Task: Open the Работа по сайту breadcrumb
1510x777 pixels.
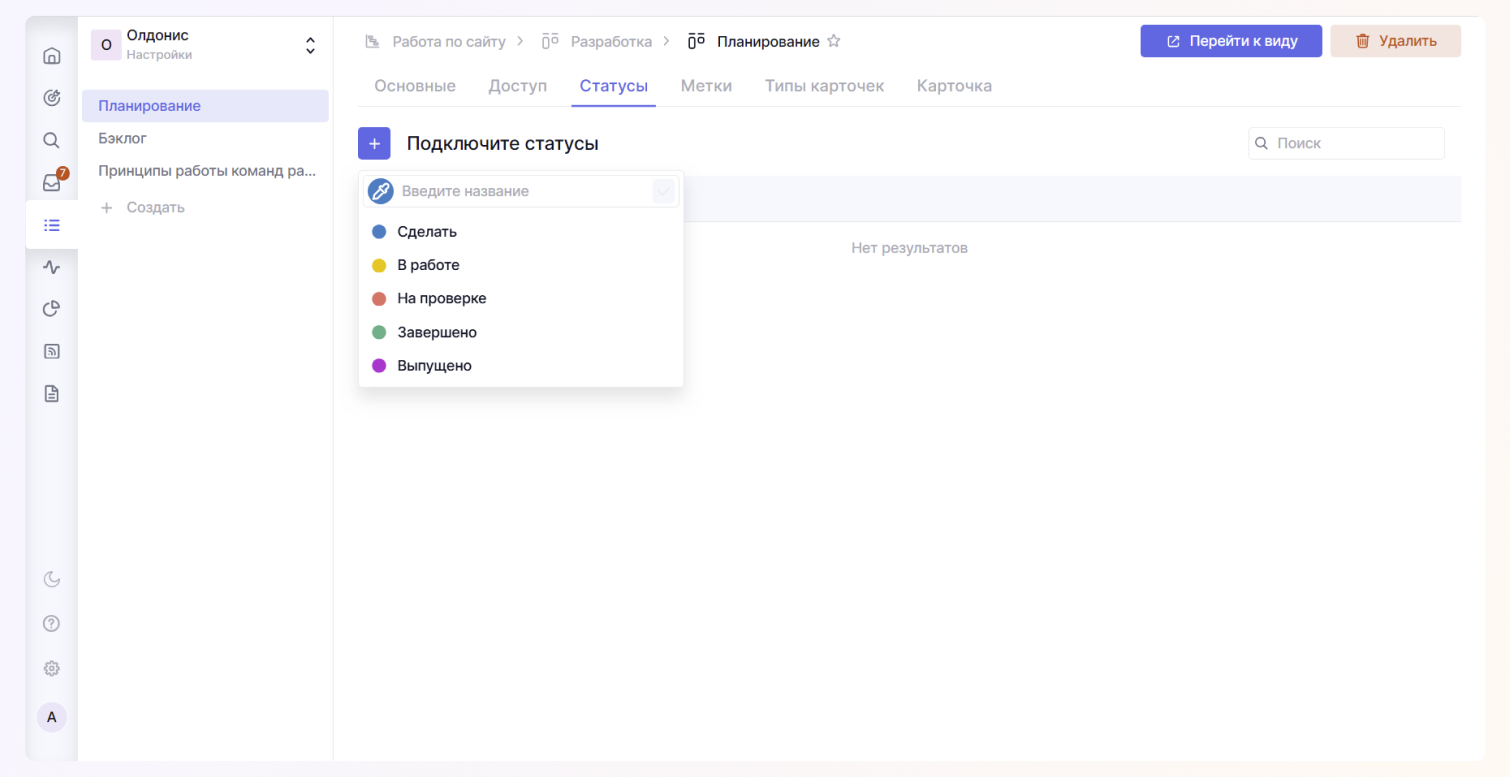Action: pyautogui.click(x=448, y=42)
